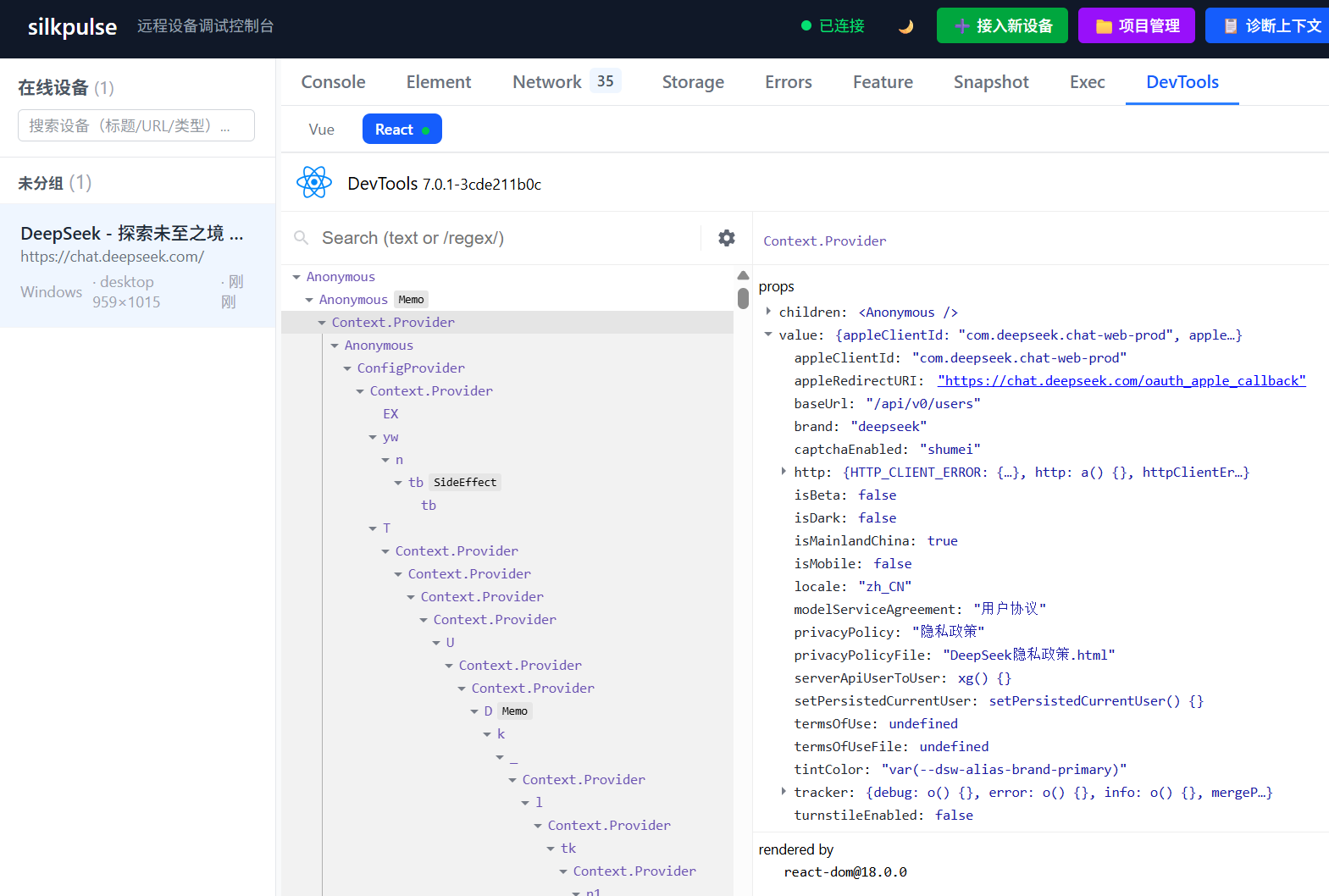Image resolution: width=1329 pixels, height=896 pixels.
Task: Click the tintColor value
Action: coord(1004,770)
